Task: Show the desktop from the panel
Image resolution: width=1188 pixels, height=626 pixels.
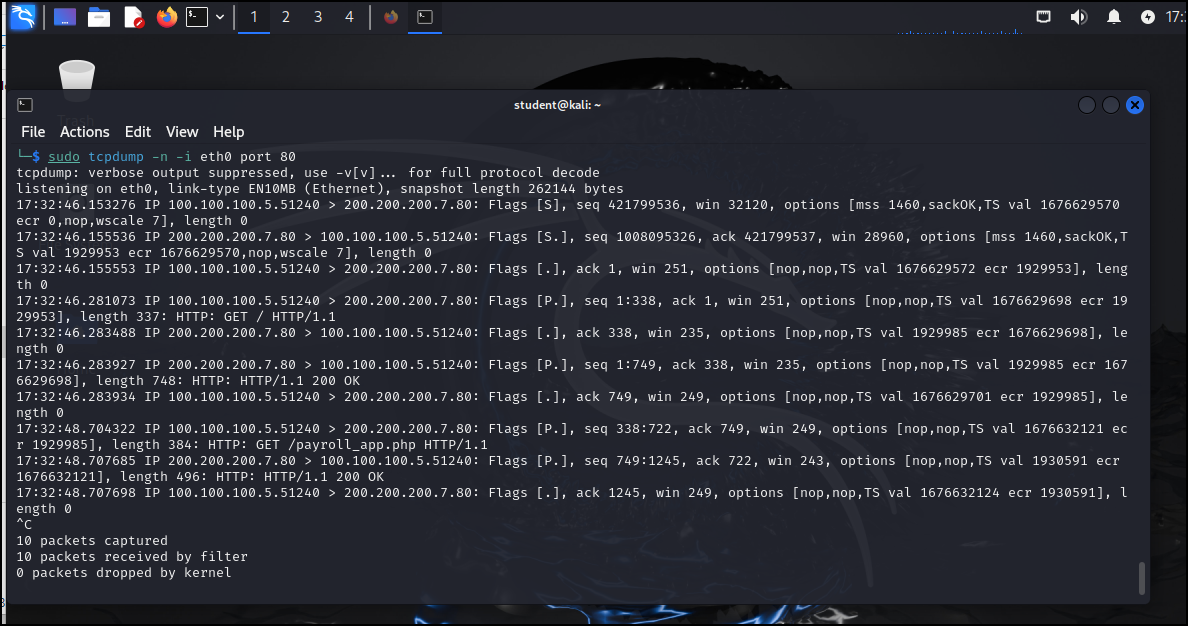Action: (64, 17)
